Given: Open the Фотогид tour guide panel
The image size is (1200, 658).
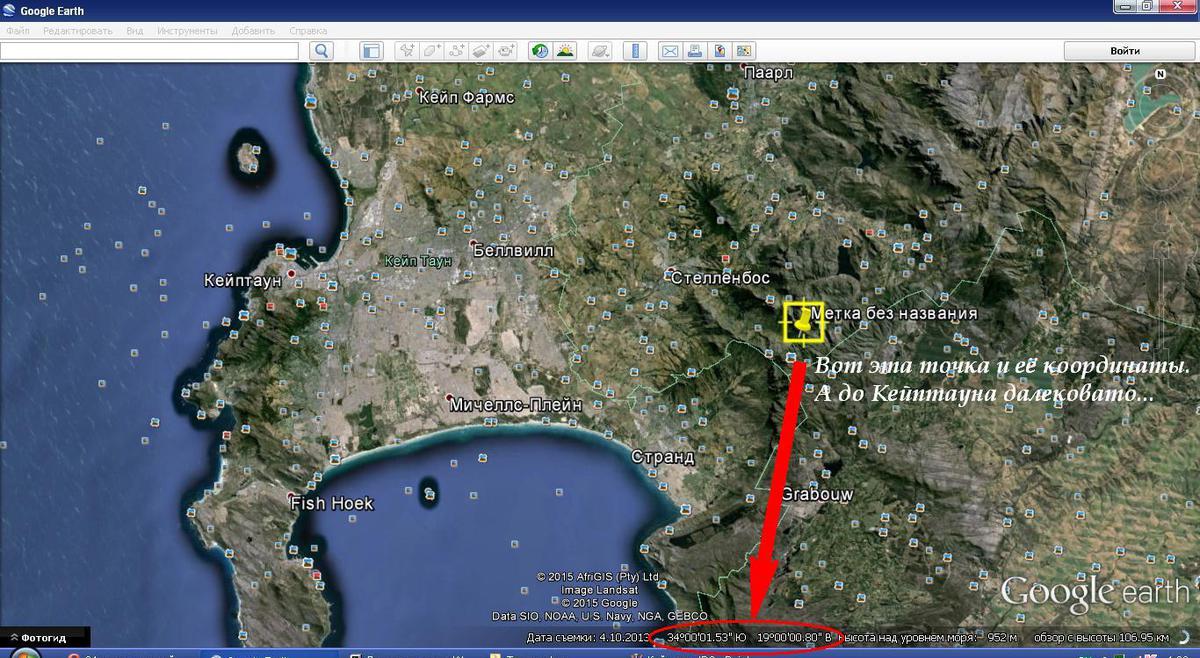Looking at the screenshot, I should point(44,637).
